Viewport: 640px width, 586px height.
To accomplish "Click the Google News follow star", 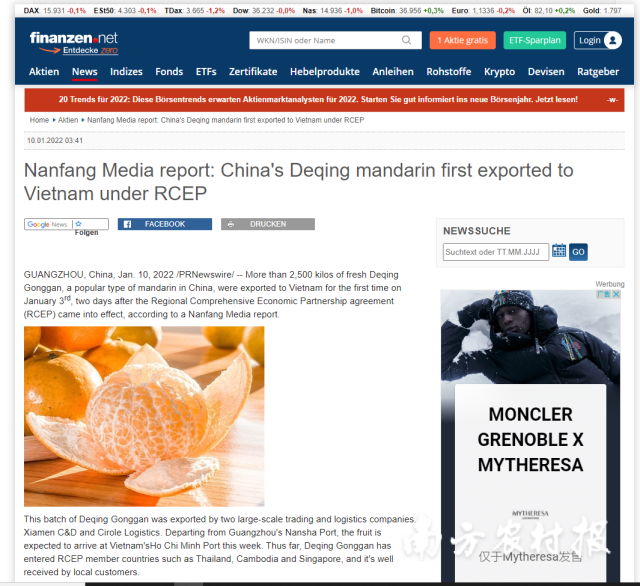I will [x=78, y=224].
